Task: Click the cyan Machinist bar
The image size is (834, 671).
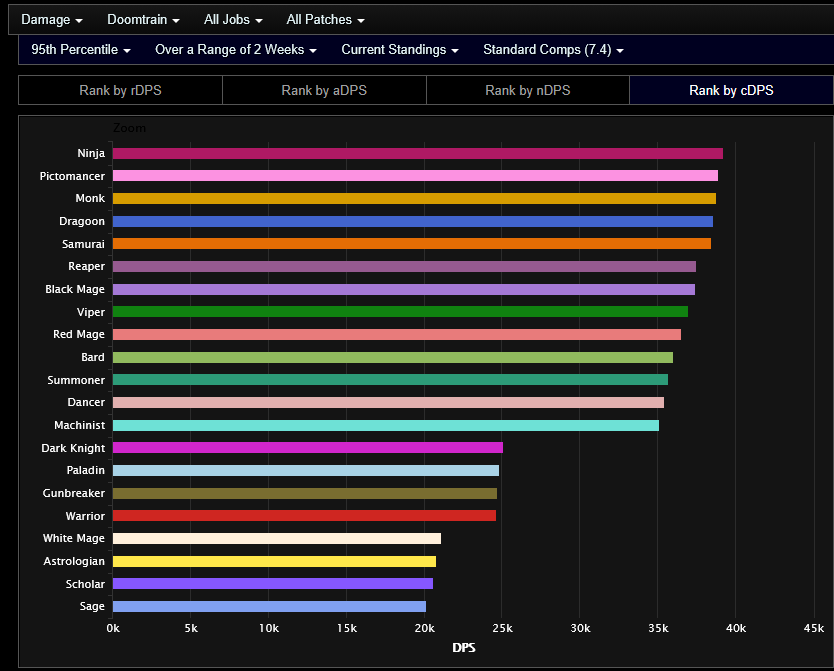Action: [x=386, y=425]
